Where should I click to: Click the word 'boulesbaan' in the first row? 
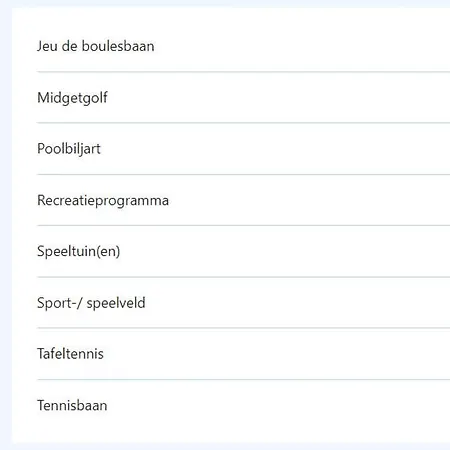pos(118,46)
